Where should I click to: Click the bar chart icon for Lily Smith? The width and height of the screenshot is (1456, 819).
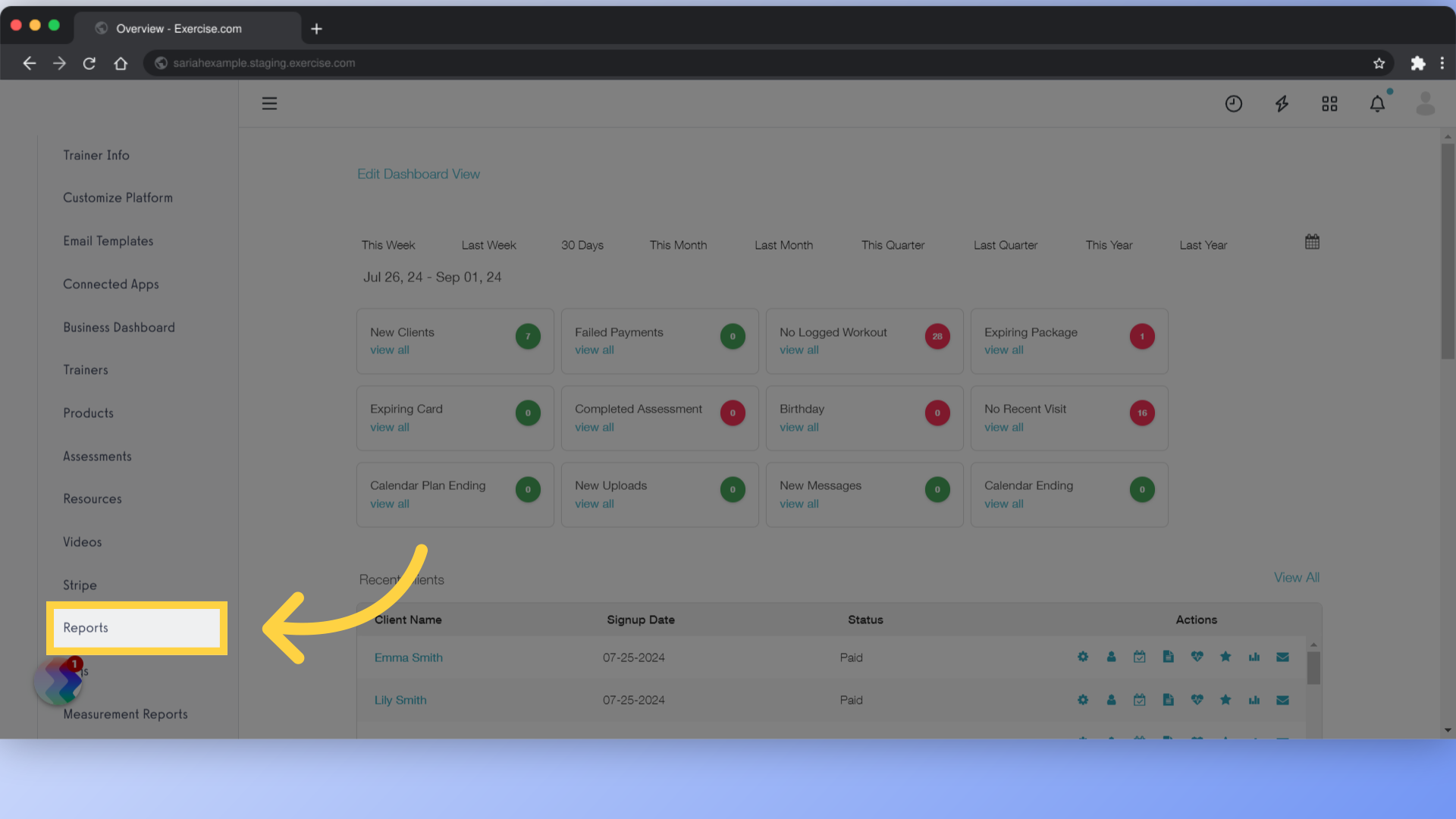coord(1254,700)
